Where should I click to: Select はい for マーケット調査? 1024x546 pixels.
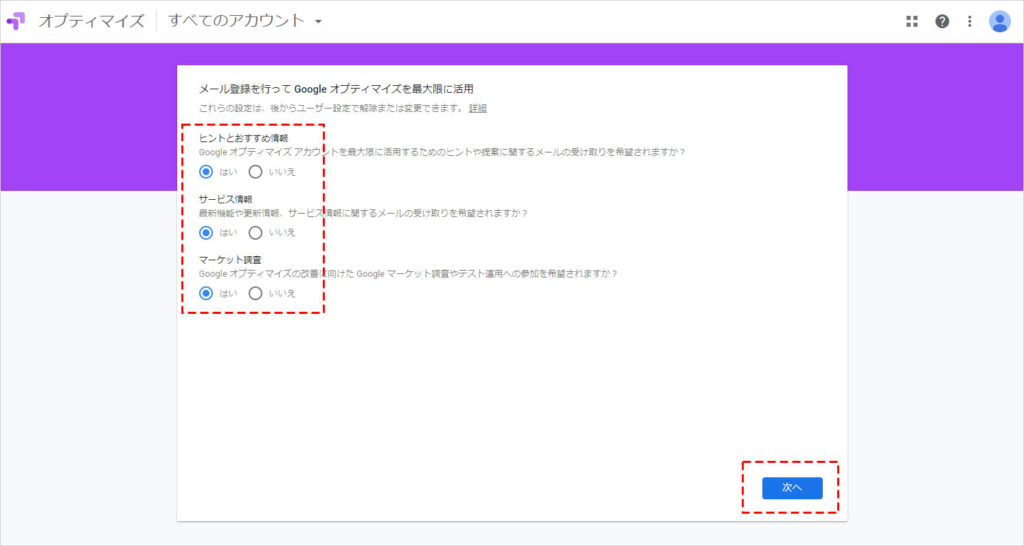[207, 294]
